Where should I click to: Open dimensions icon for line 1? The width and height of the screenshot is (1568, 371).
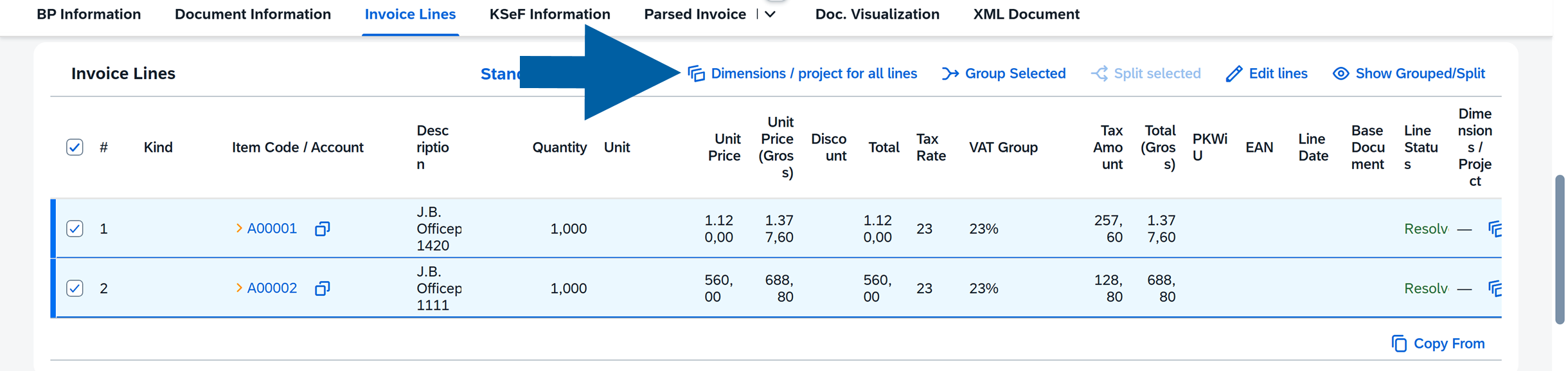click(1495, 228)
